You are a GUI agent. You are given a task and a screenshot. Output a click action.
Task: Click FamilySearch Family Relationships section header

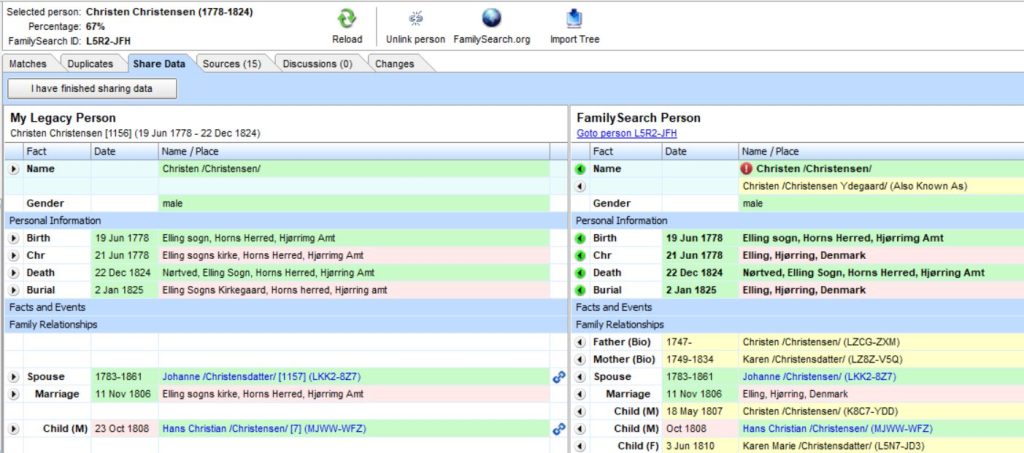tap(797, 324)
